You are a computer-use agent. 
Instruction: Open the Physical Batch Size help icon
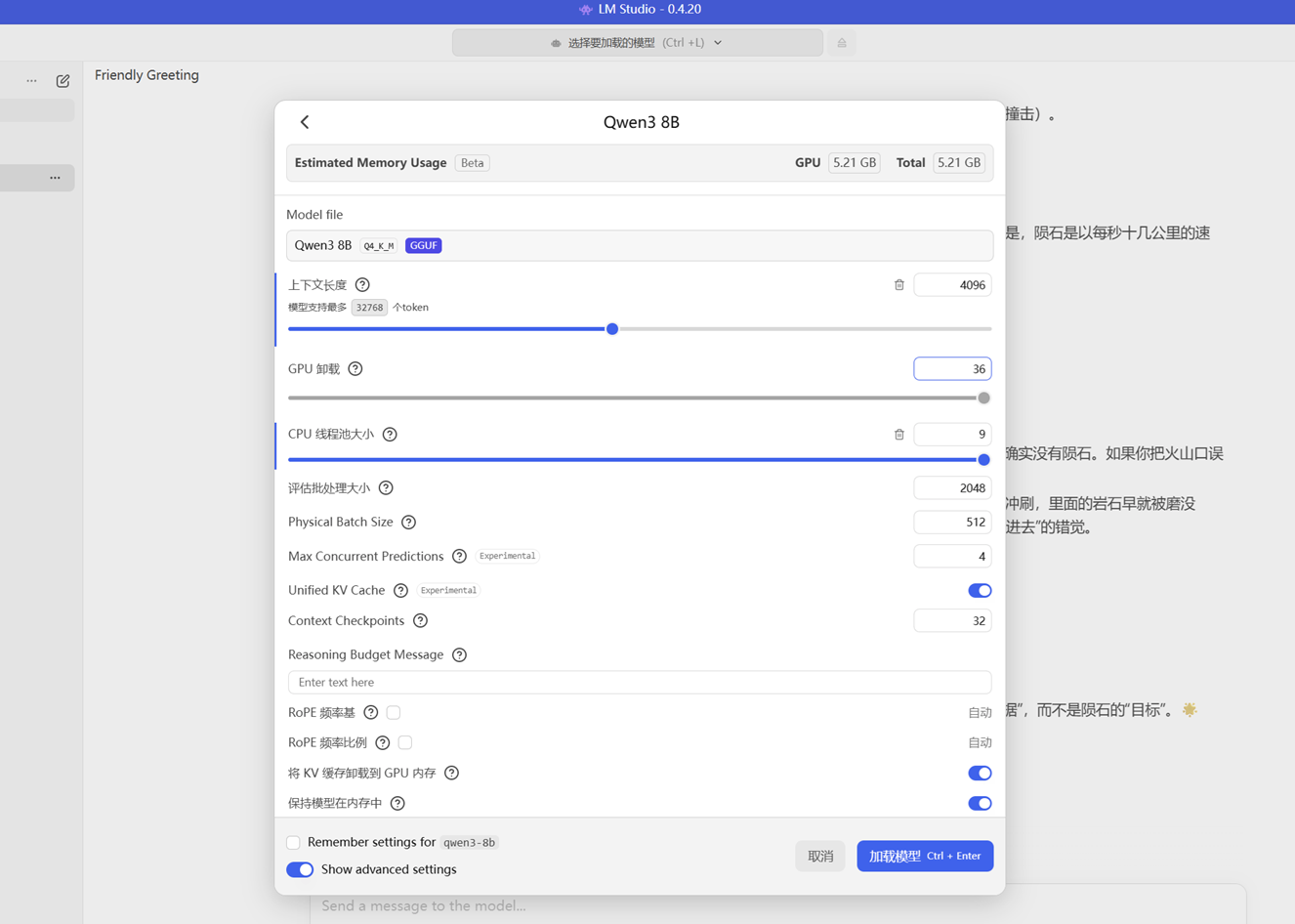coord(409,523)
